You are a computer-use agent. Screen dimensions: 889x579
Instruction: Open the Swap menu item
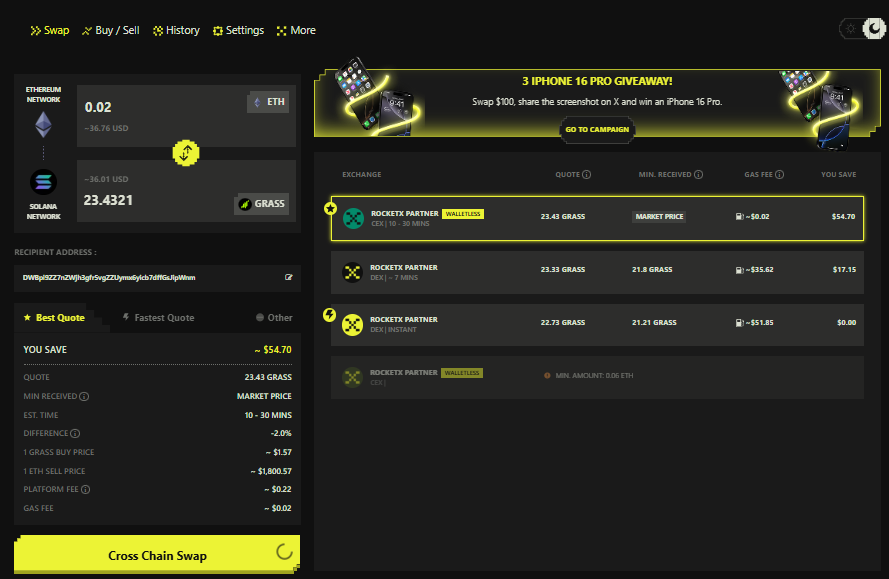[49, 31]
